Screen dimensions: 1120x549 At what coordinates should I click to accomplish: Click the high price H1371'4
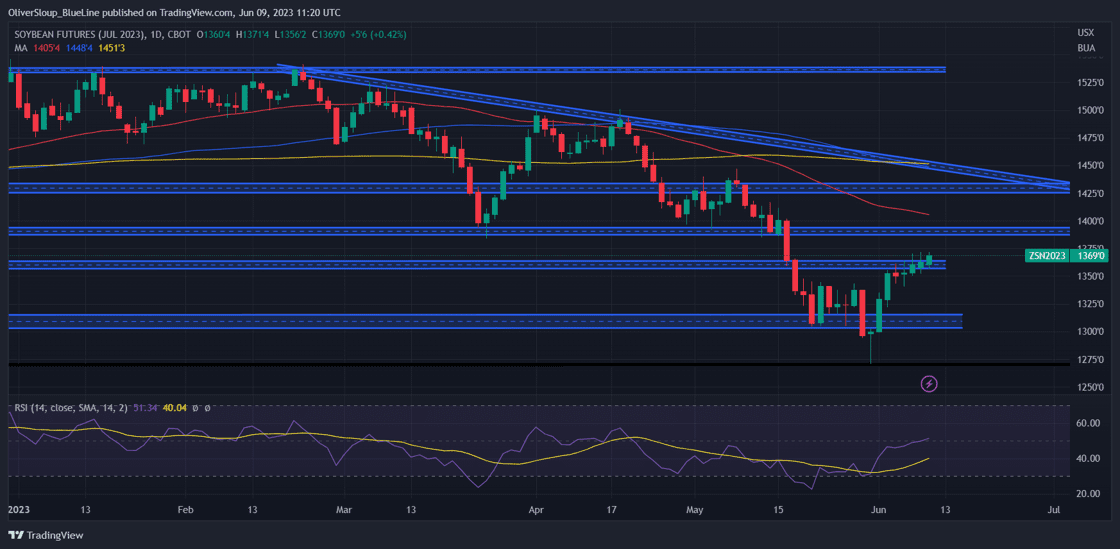pyautogui.click(x=254, y=34)
